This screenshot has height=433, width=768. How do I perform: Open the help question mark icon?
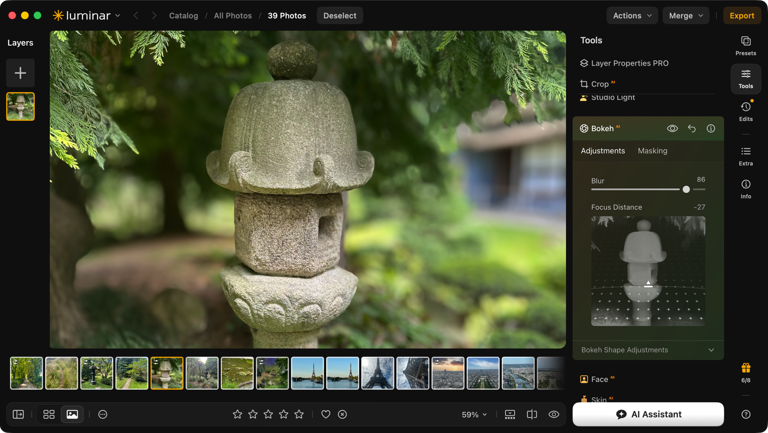coord(745,414)
